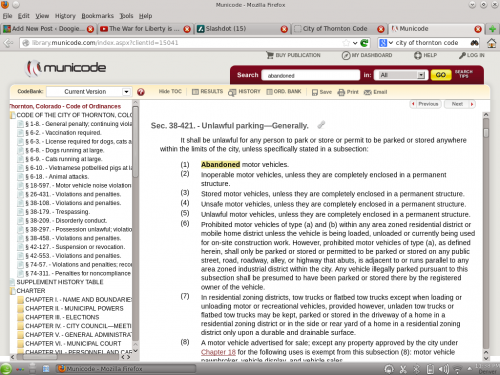Click the search field containing abandoned
The height and width of the screenshot is (375, 500).
click(x=311, y=75)
